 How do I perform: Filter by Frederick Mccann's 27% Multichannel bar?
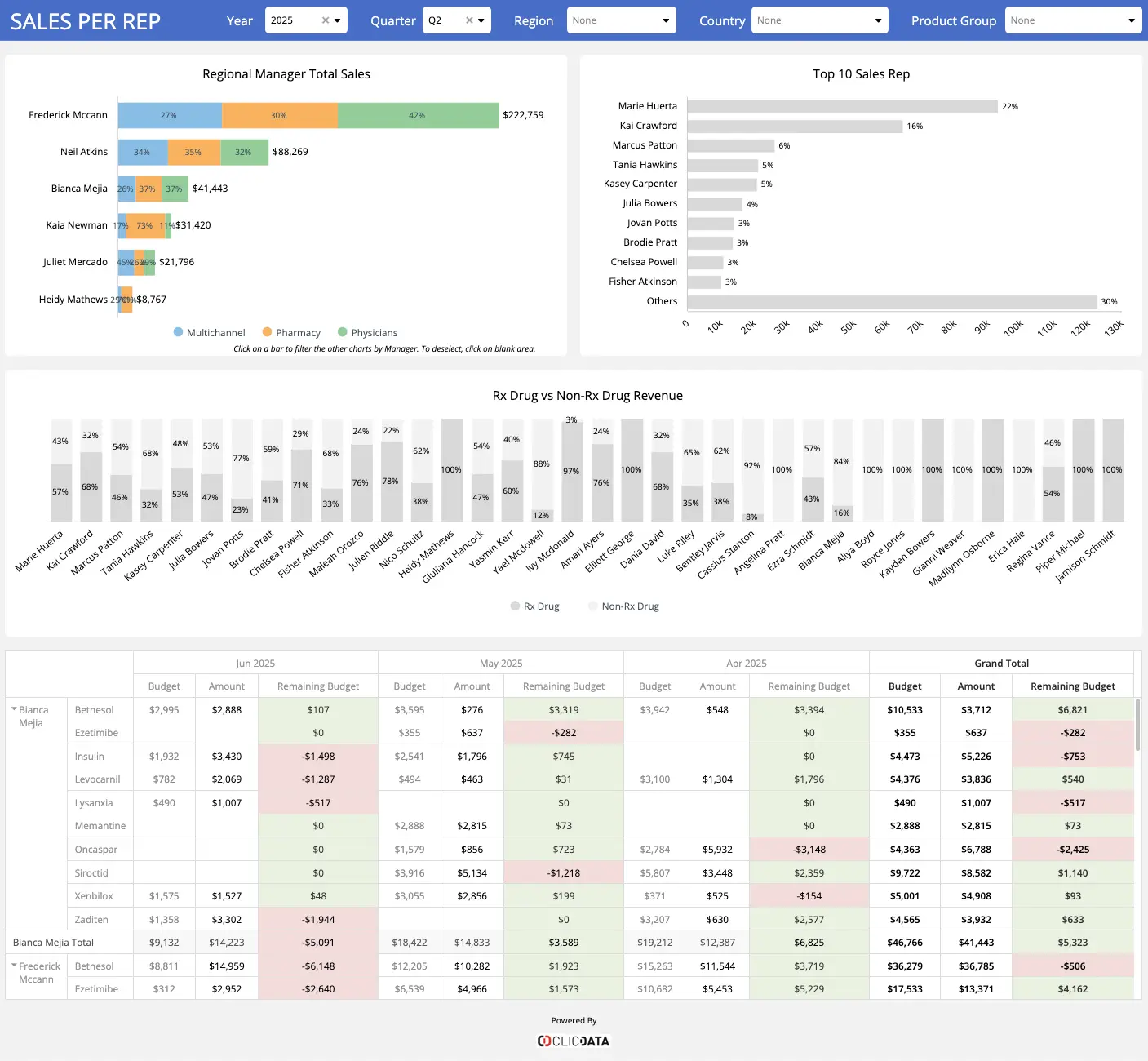point(170,115)
